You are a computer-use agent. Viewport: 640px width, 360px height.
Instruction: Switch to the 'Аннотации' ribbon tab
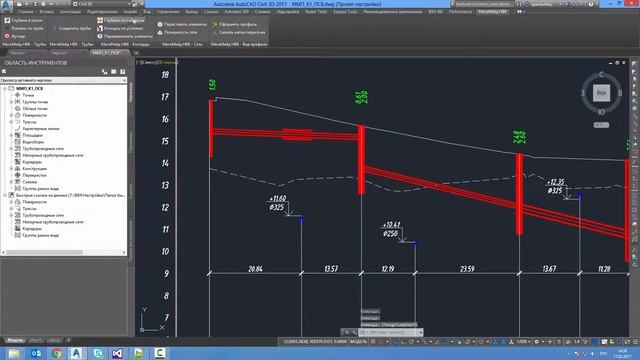coord(70,12)
